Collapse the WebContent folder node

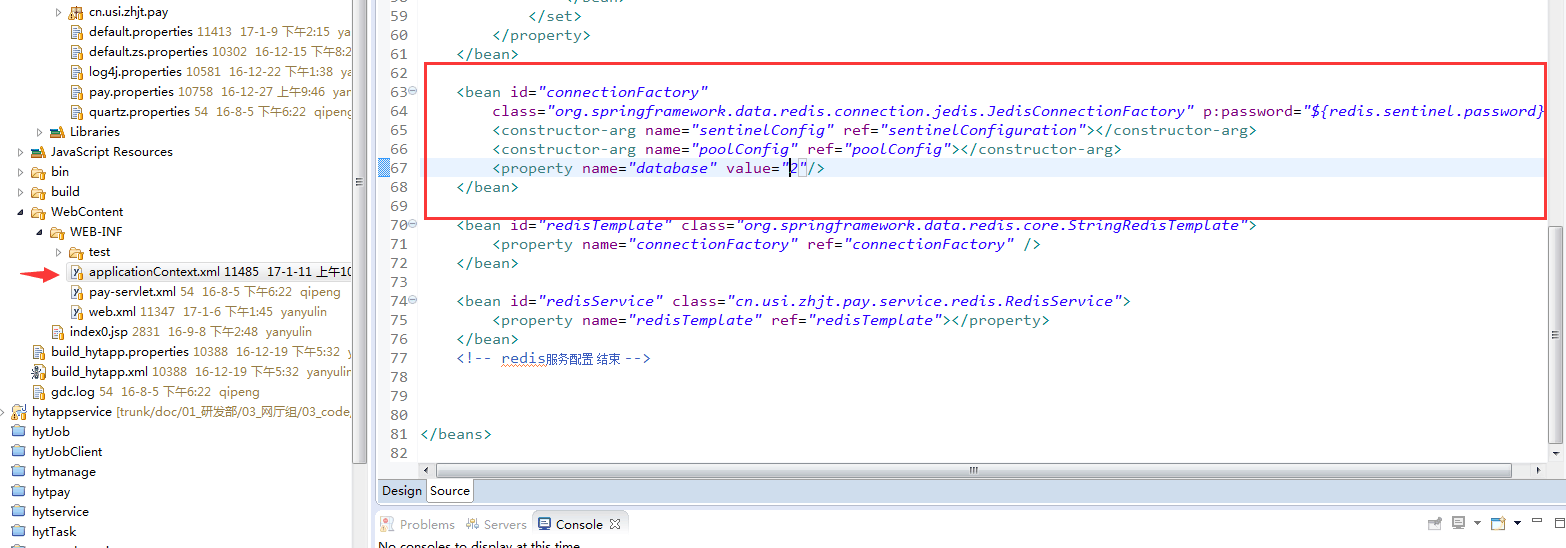coord(21,212)
